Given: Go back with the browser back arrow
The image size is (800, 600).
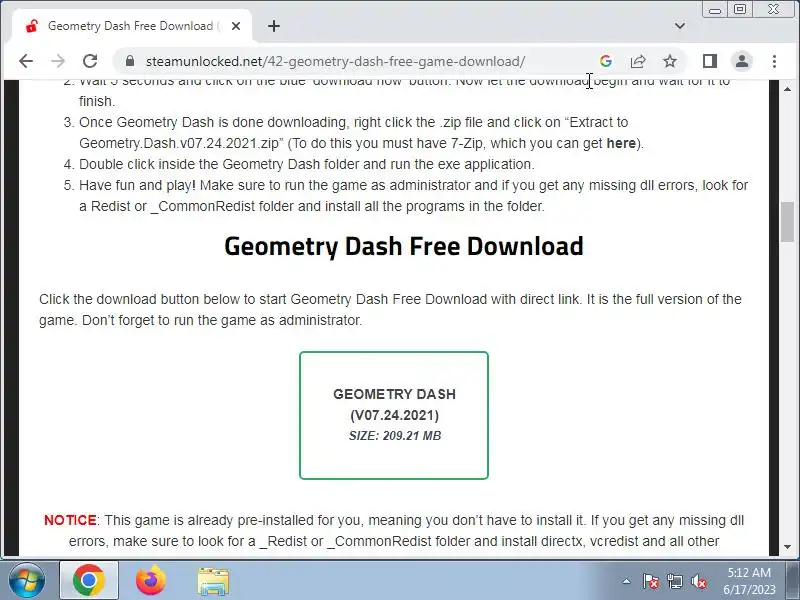Looking at the screenshot, I should tap(26, 61).
